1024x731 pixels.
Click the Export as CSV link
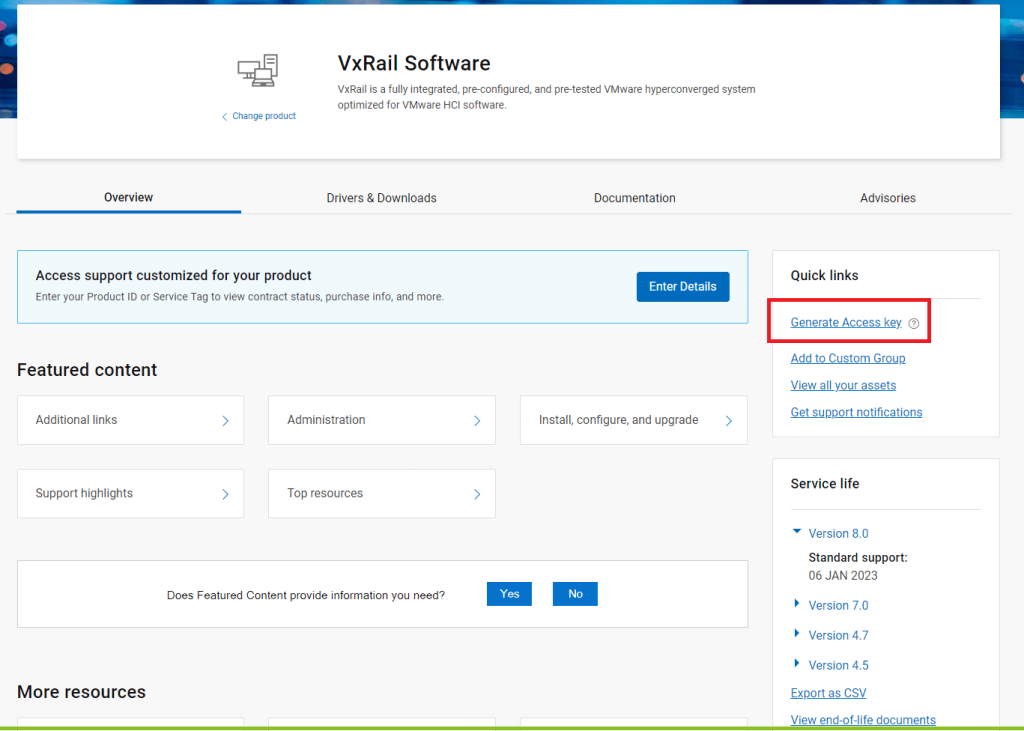point(828,693)
